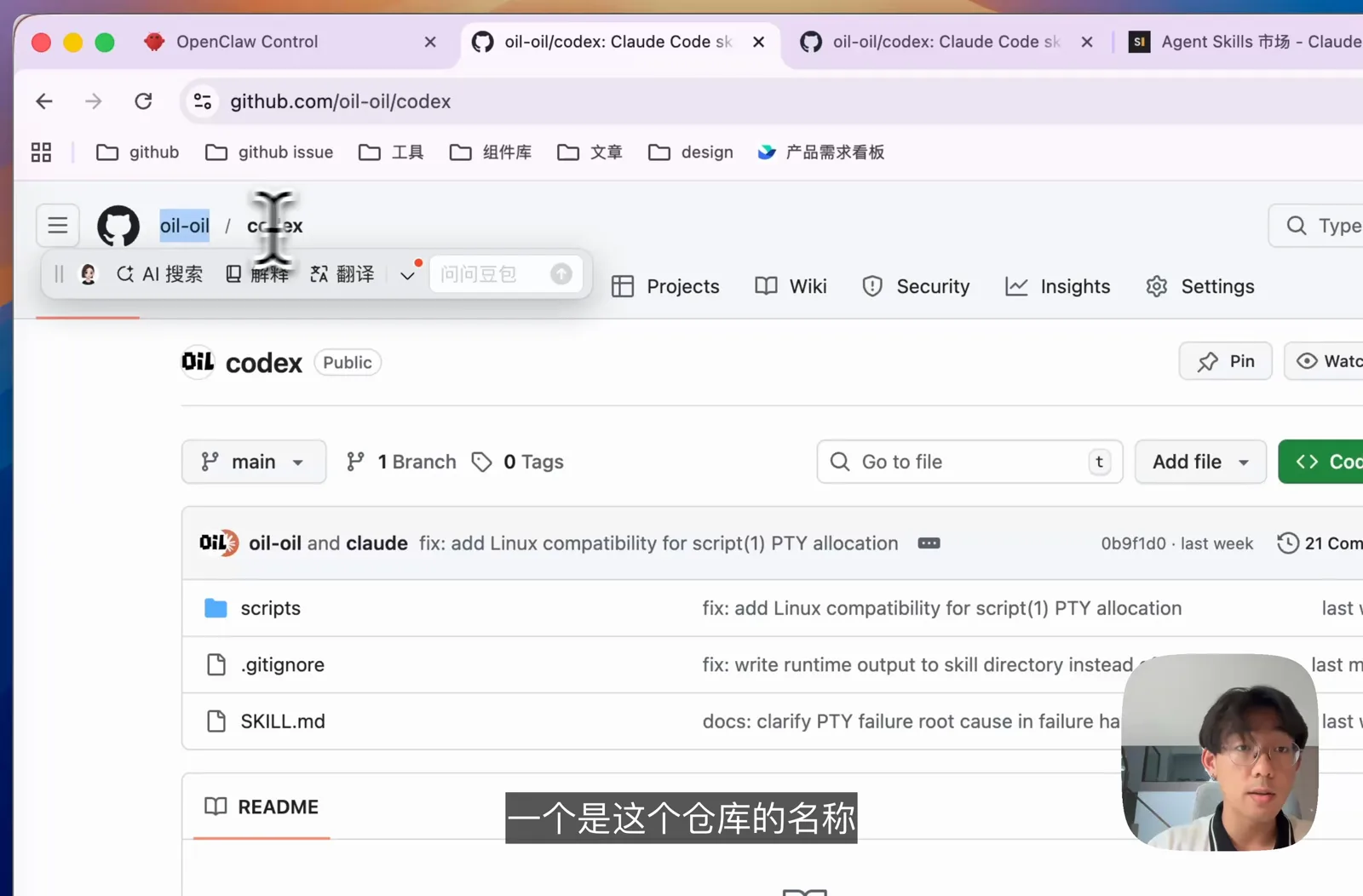Open GitHub hamburger navigation menu
1363x896 pixels.
click(x=58, y=226)
